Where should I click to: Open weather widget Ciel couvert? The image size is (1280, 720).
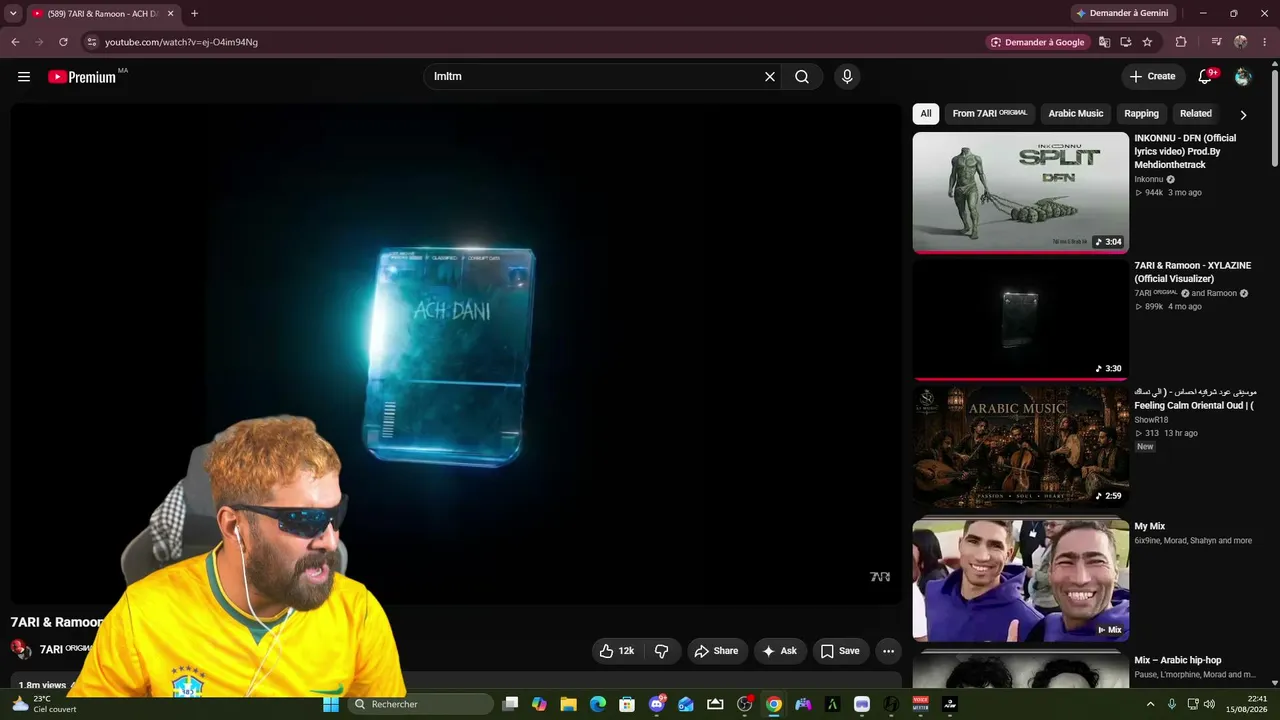(x=45, y=704)
